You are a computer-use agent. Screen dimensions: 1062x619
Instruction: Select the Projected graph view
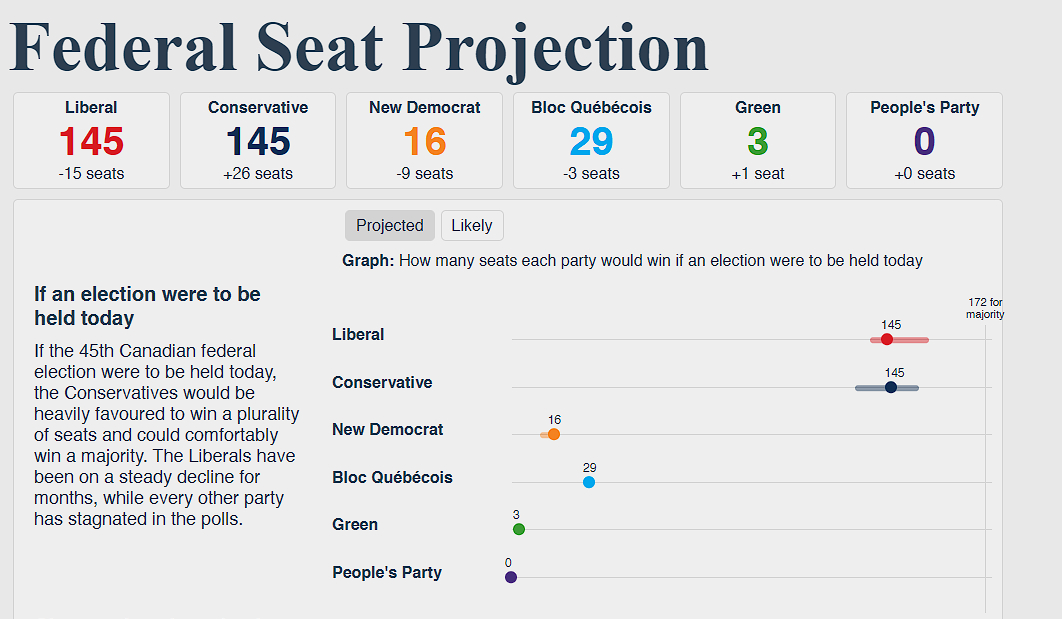[389, 226]
